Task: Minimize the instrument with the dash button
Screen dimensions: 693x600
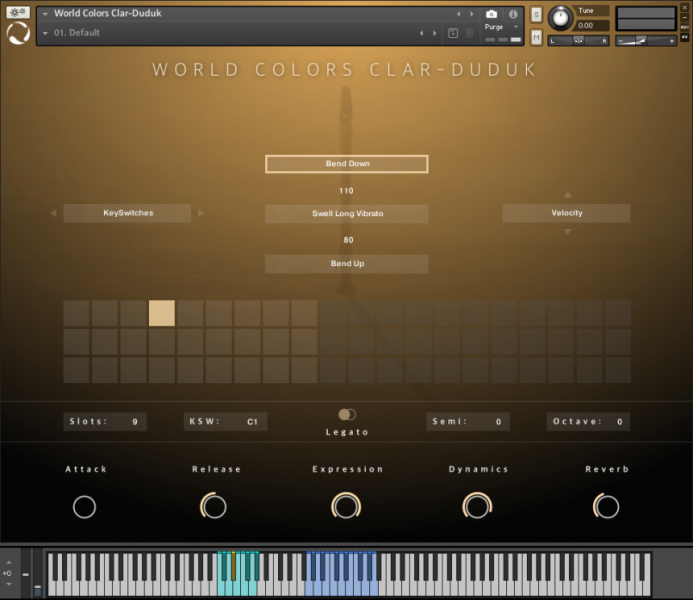Action: coord(684,17)
